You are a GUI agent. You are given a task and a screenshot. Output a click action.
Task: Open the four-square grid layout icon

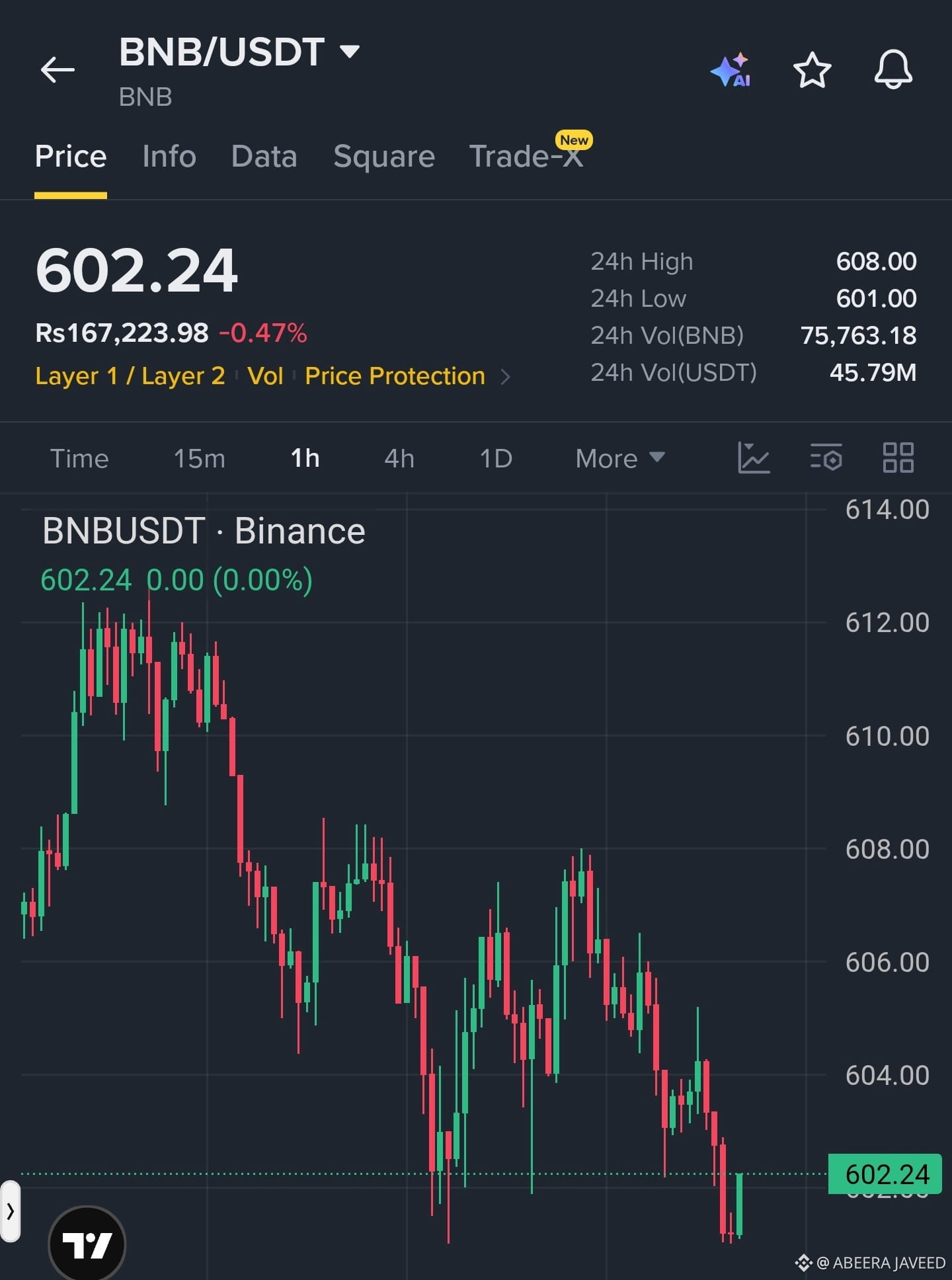click(x=898, y=458)
